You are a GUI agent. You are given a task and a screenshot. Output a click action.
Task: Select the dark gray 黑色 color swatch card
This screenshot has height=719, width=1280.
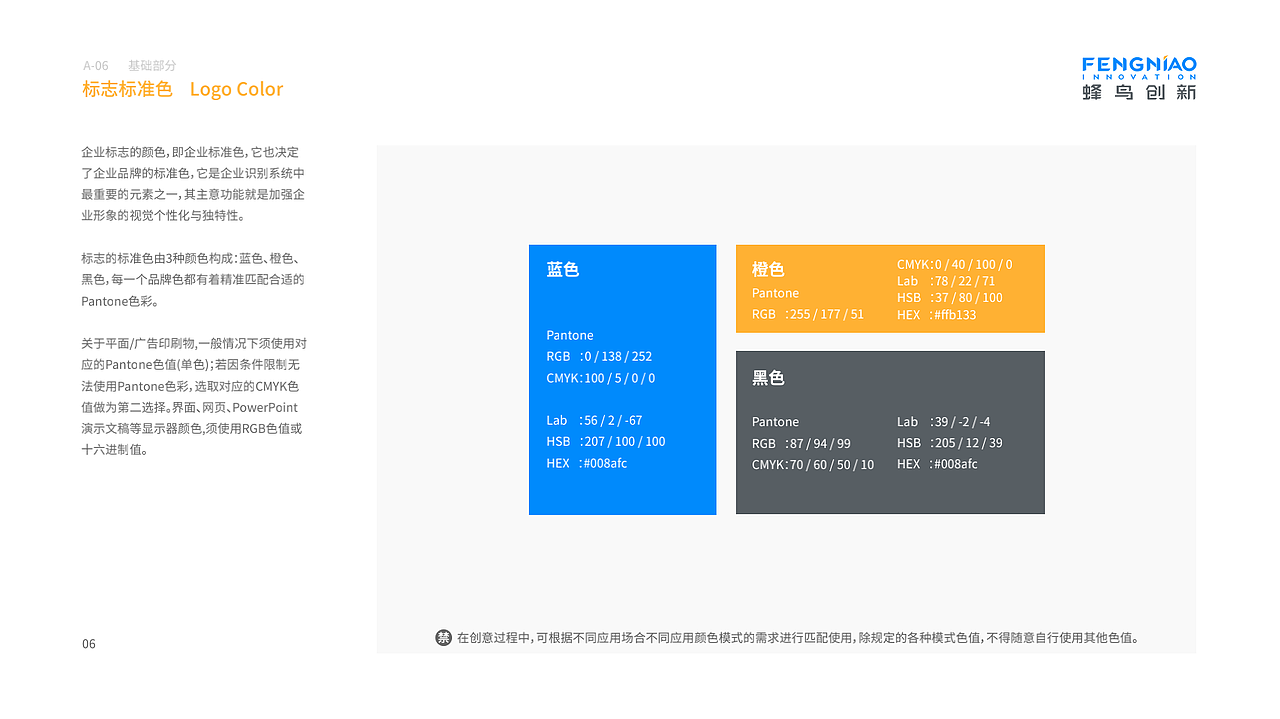click(890, 432)
